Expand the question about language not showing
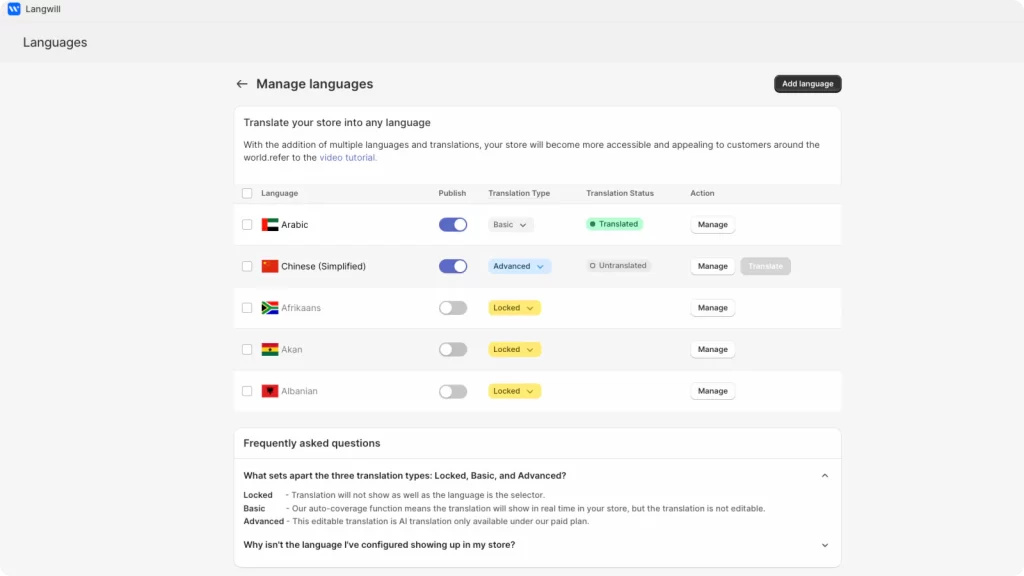Image resolution: width=1024 pixels, height=576 pixels. [x=825, y=545]
